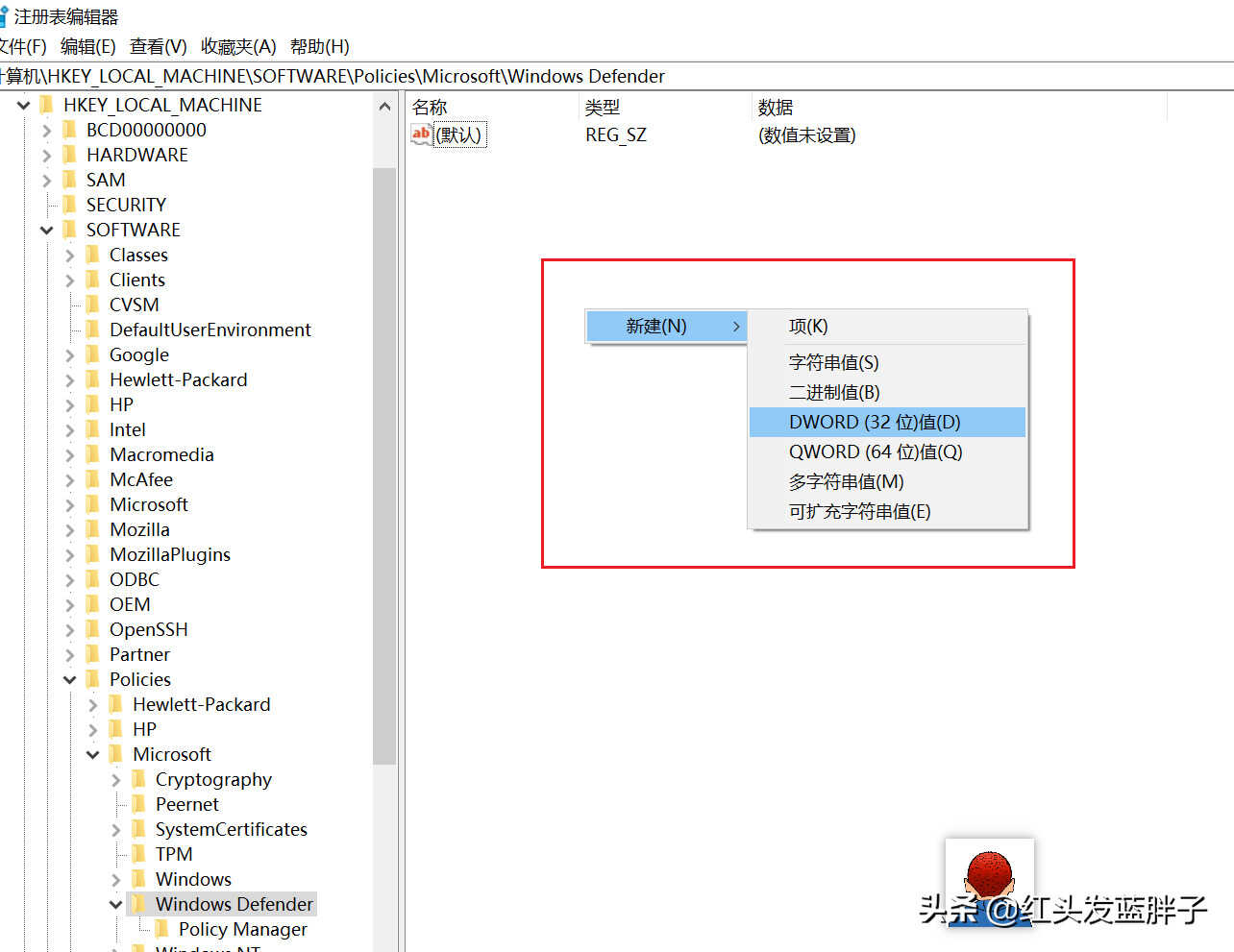Select DWORD (32 位)值(D)
Screen dimensions: 1234x952
coord(888,422)
